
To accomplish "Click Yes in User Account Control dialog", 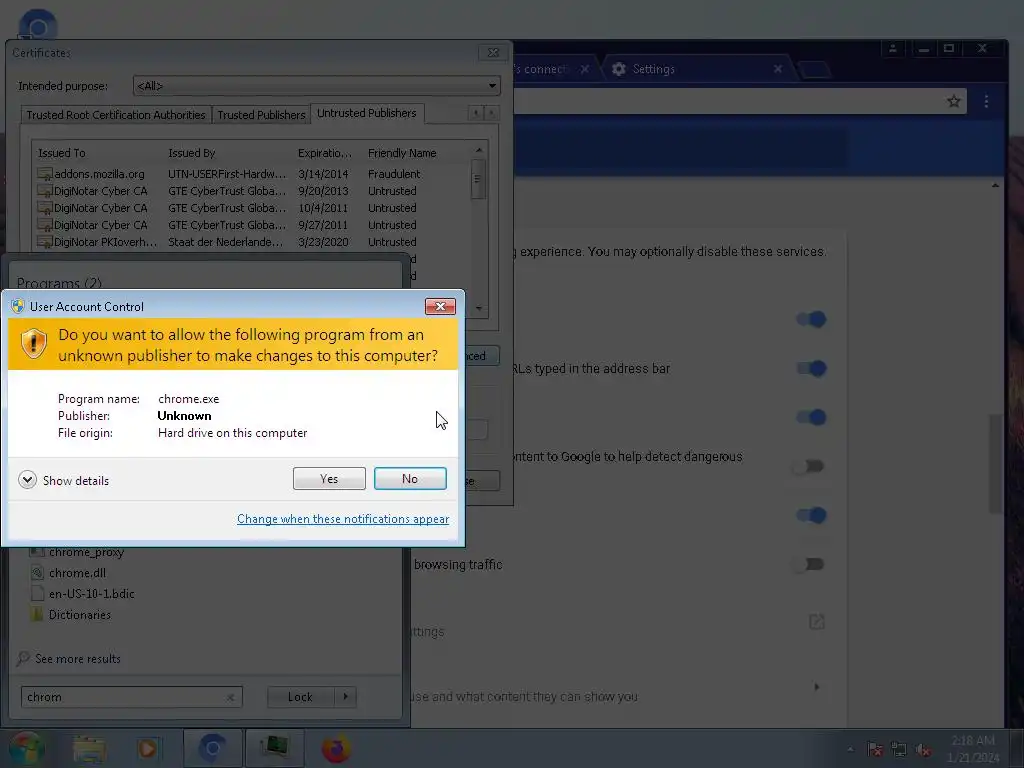I will [329, 479].
